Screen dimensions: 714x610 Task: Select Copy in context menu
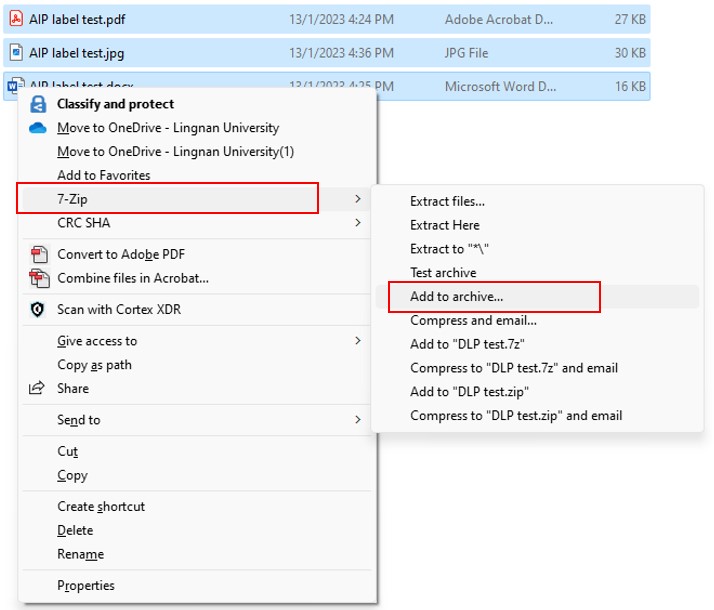[72, 475]
